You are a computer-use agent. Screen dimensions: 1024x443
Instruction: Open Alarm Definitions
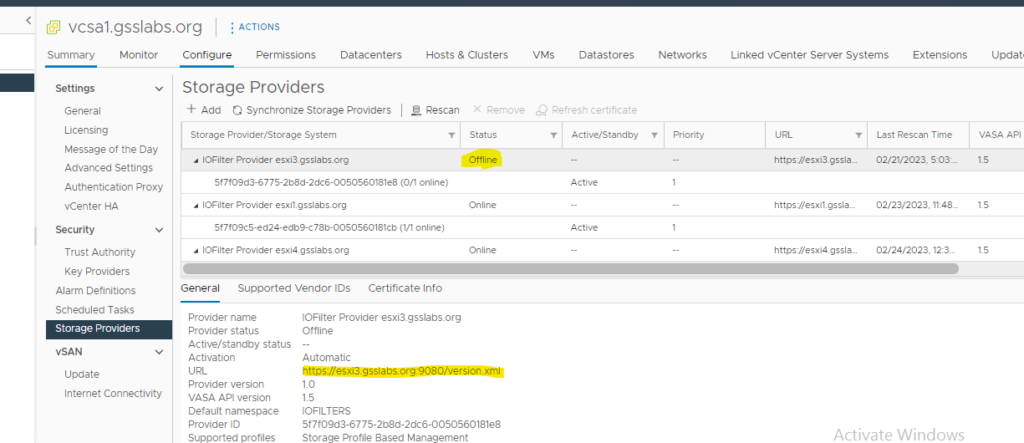pos(95,291)
